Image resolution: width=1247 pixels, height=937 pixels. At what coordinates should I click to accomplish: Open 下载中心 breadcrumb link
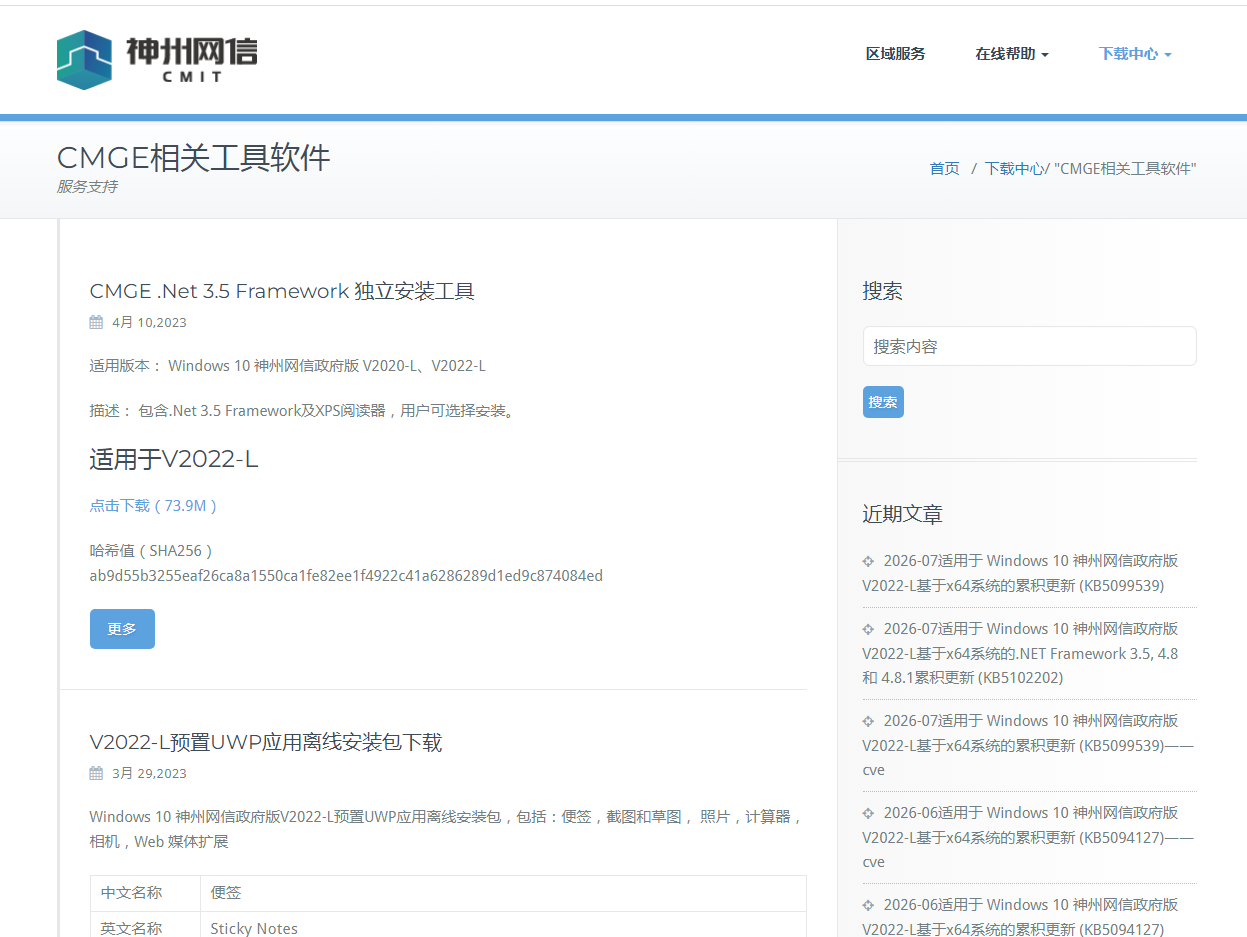(x=1014, y=168)
